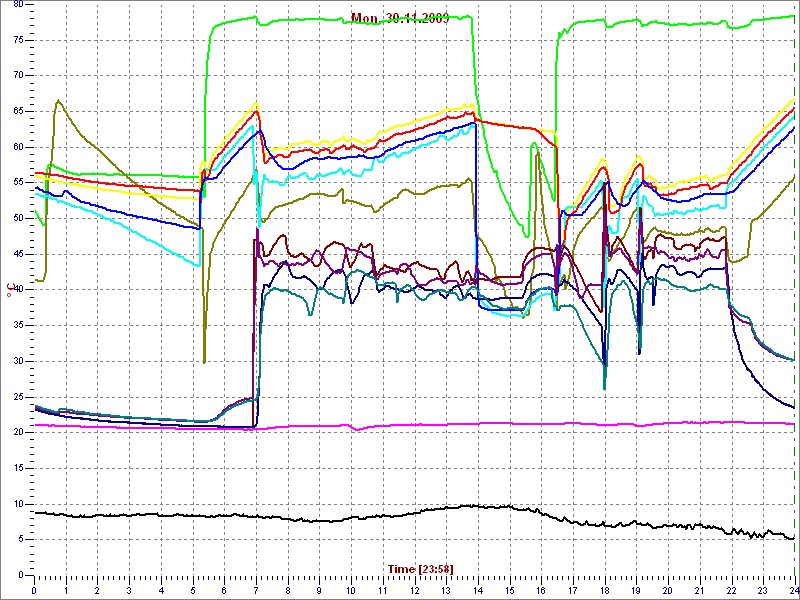Select the 65 temperature axis label
This screenshot has width=800, height=600.
18,111
